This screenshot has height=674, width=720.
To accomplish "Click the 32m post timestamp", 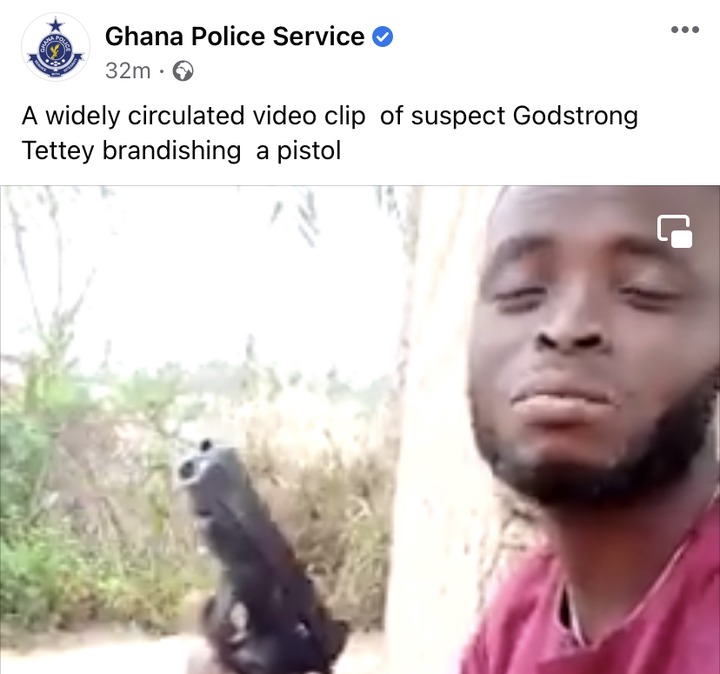I will pyautogui.click(x=128, y=71).
